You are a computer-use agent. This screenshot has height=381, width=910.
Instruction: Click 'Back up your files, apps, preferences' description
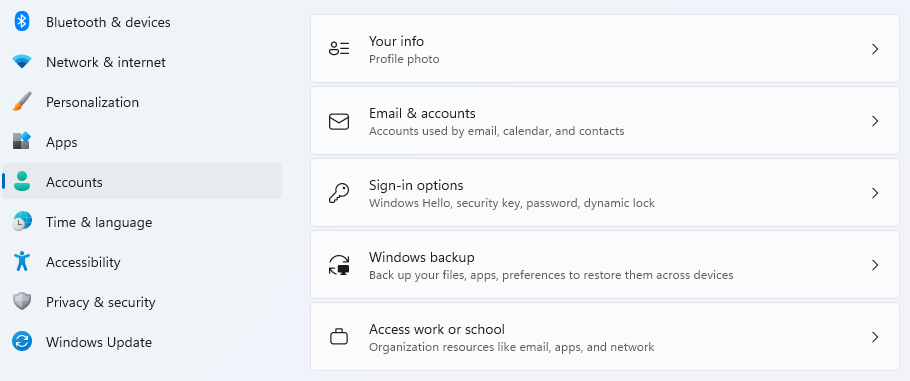[551, 275]
